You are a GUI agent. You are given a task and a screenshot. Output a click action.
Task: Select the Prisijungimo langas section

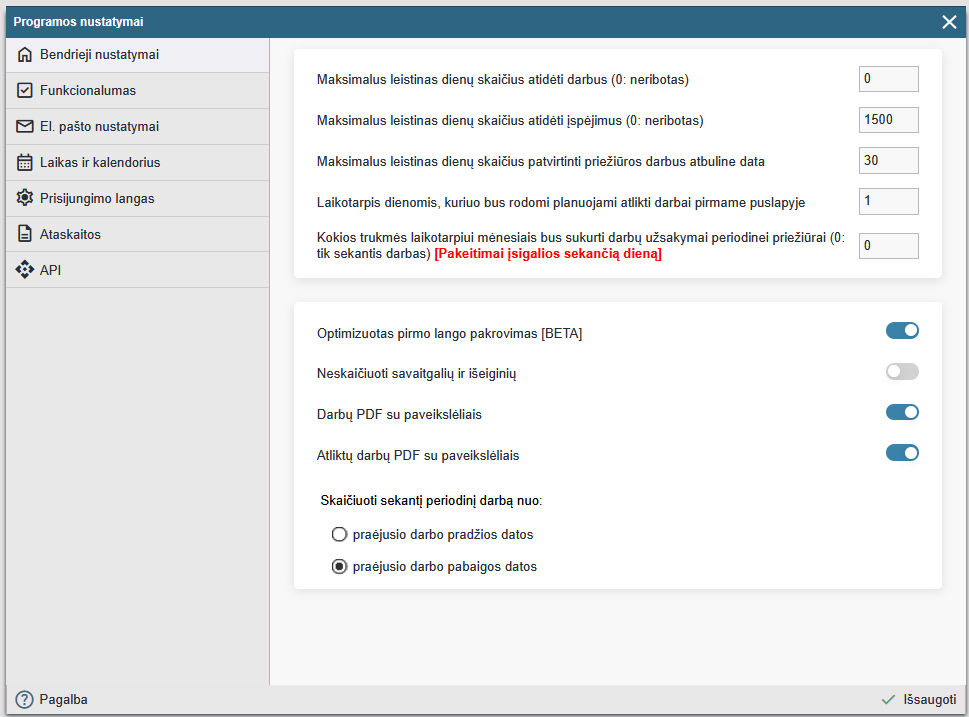[x=137, y=198]
